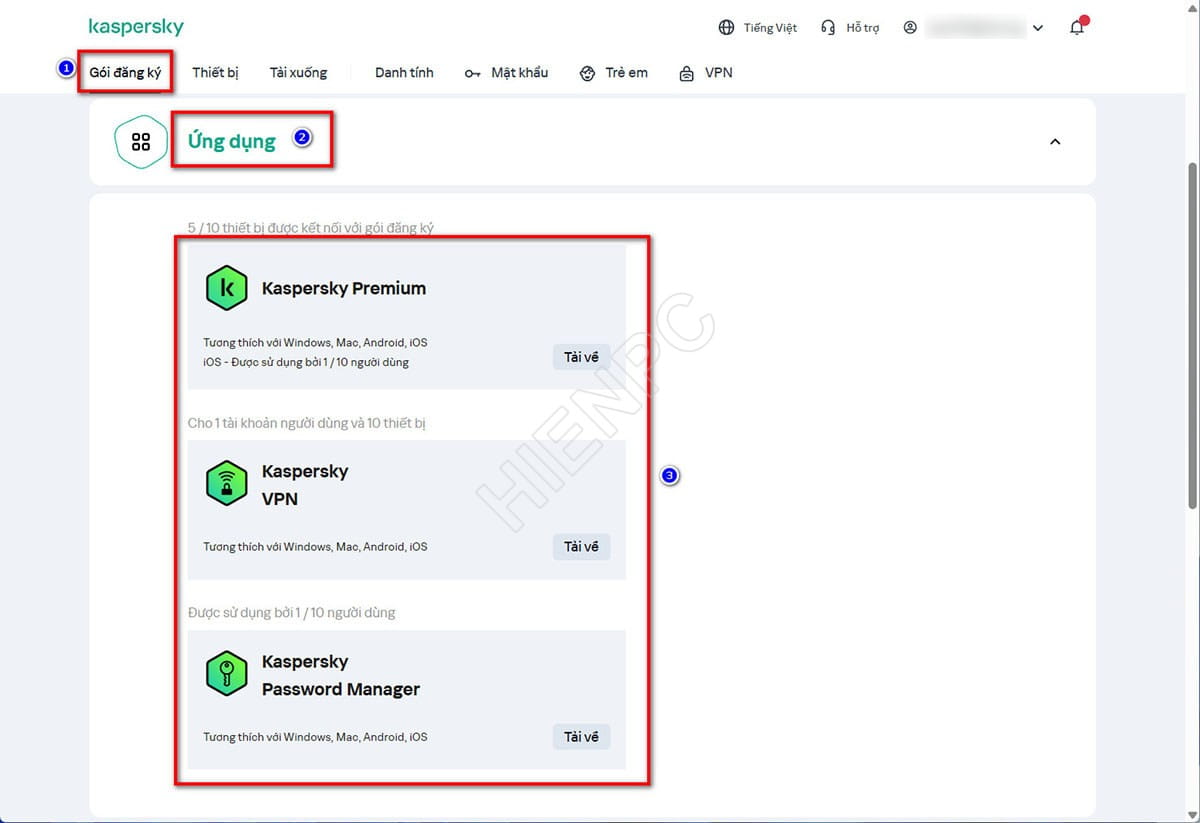Click the Kaspersky Premium hexagon icon
The width and height of the screenshot is (1200, 823).
[226, 288]
